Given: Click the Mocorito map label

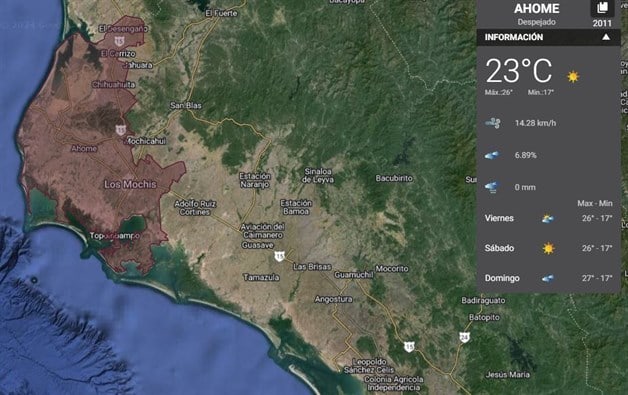Looking at the screenshot, I should click(x=392, y=269).
